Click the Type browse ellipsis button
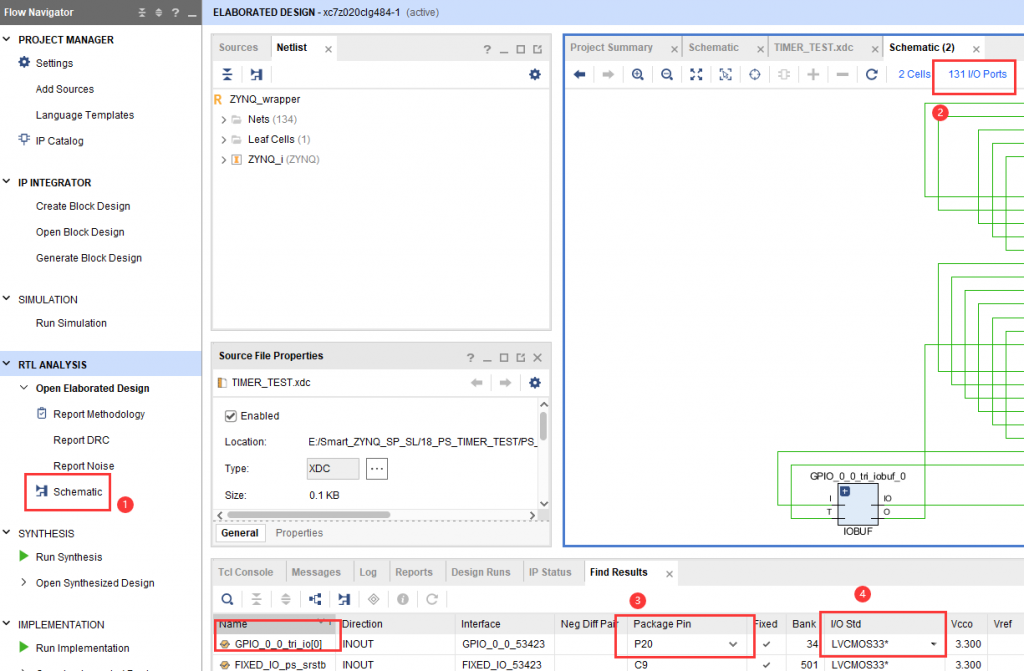 [x=377, y=468]
